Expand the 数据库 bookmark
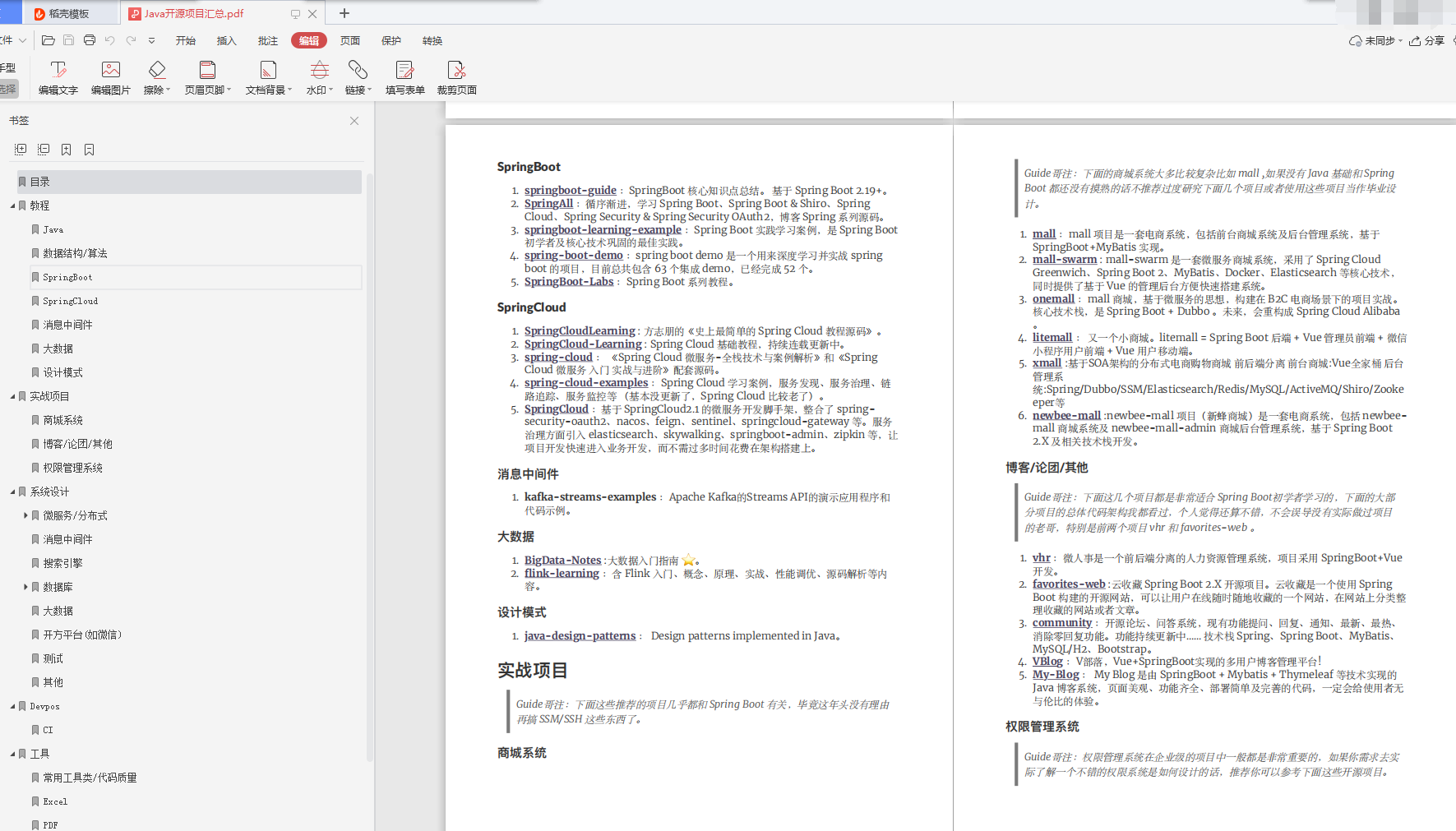Viewport: 1456px width, 831px height. (25, 587)
